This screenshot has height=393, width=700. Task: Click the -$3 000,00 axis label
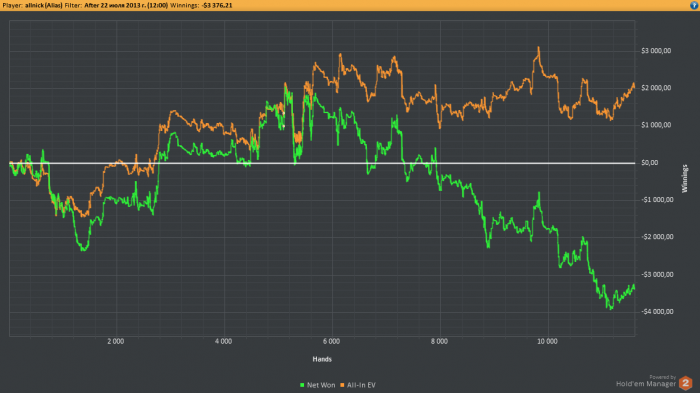coord(657,274)
